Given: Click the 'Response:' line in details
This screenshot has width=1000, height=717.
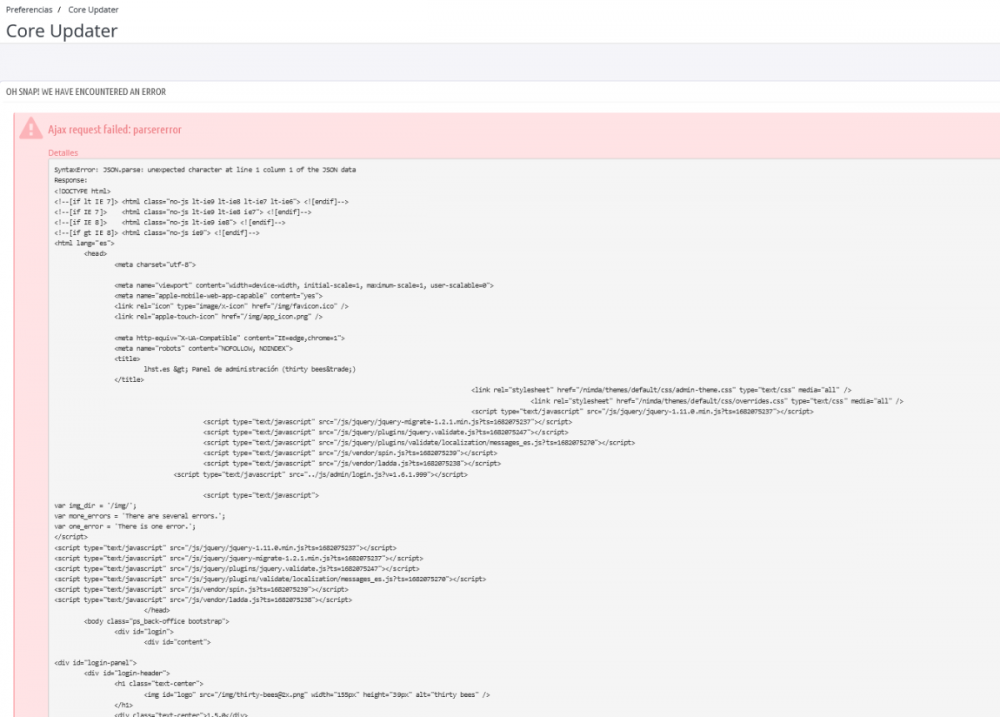Looking at the screenshot, I should click(71, 180).
